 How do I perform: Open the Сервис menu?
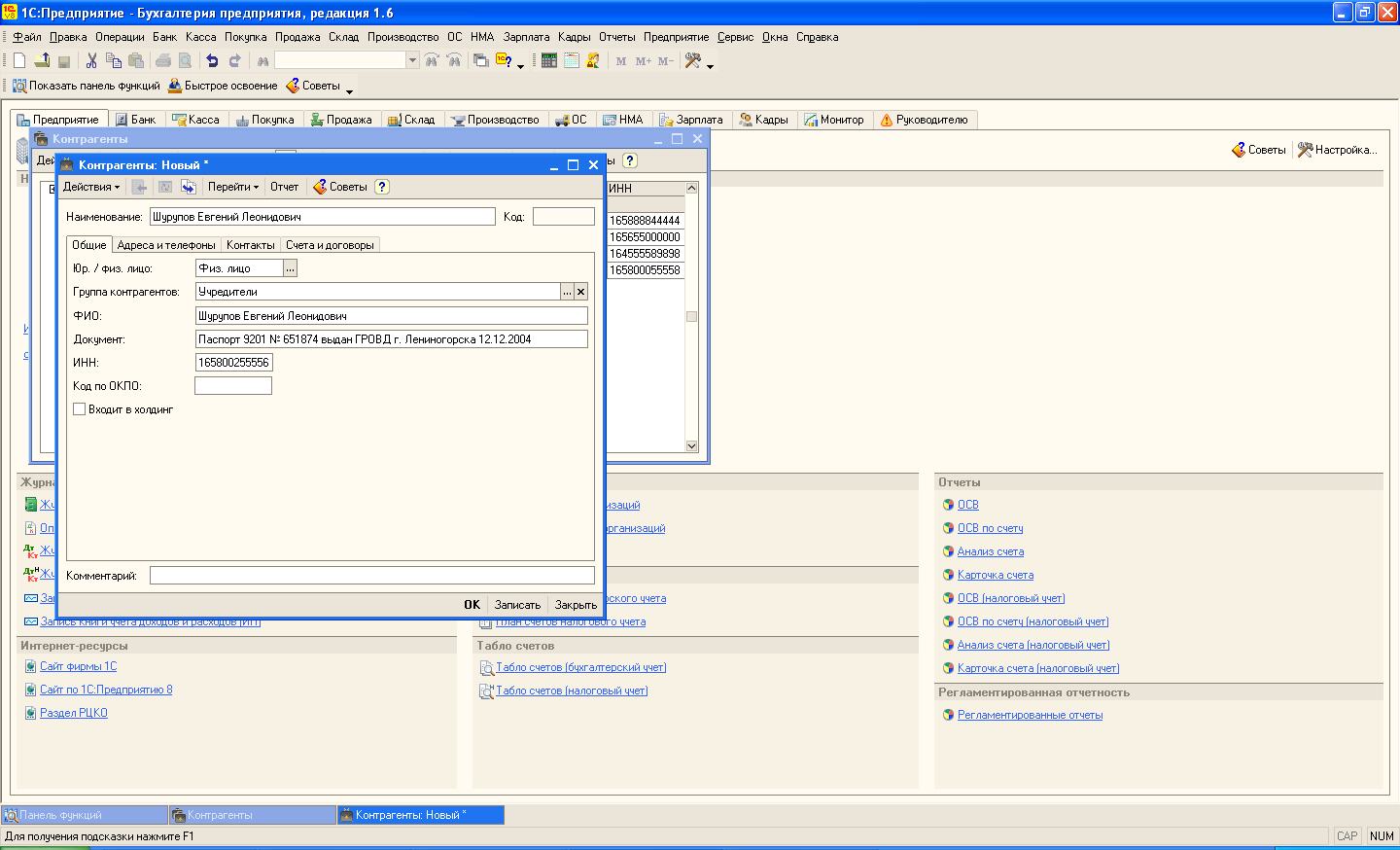point(736,37)
